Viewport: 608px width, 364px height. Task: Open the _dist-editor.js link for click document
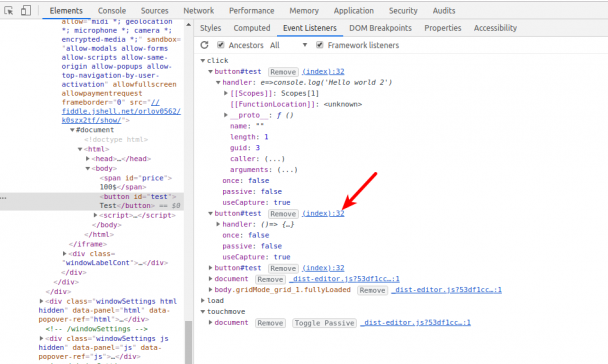pos(344,279)
